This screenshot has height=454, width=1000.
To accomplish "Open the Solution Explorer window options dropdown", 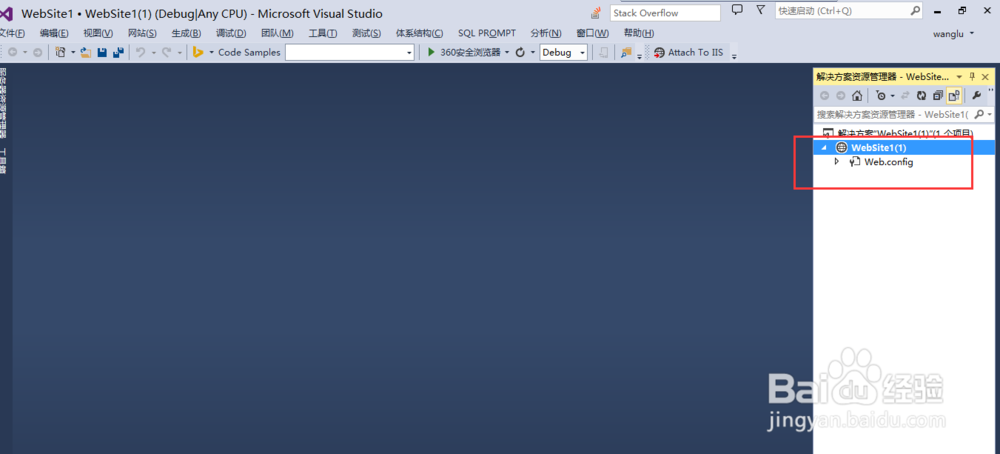I will click(x=960, y=77).
